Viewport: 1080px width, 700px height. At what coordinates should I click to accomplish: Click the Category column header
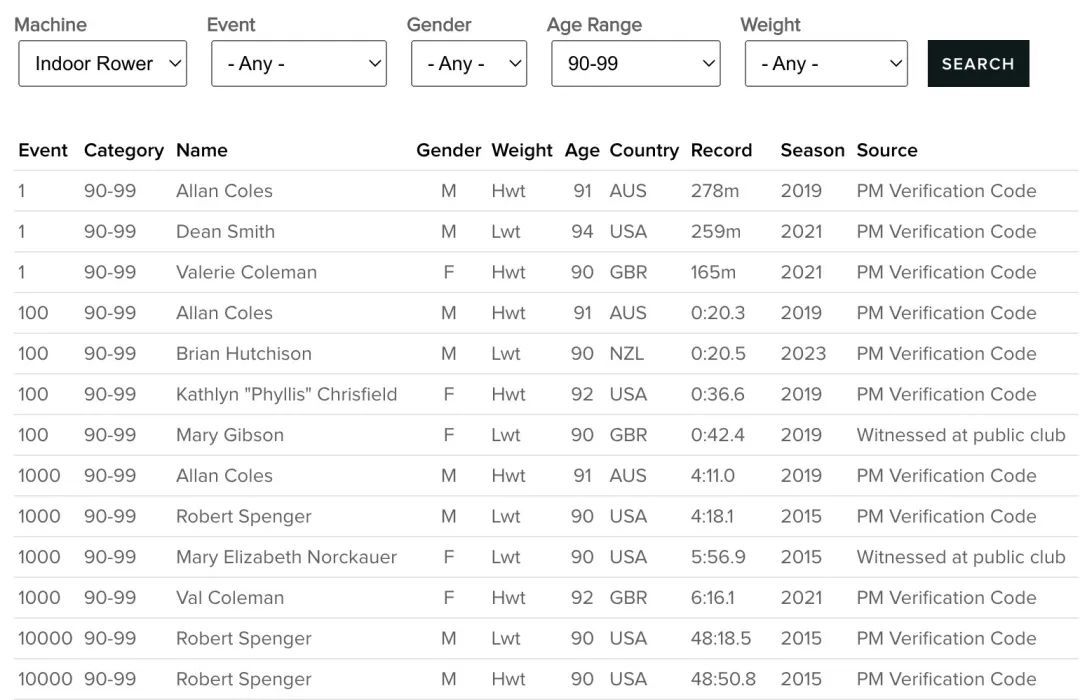123,150
